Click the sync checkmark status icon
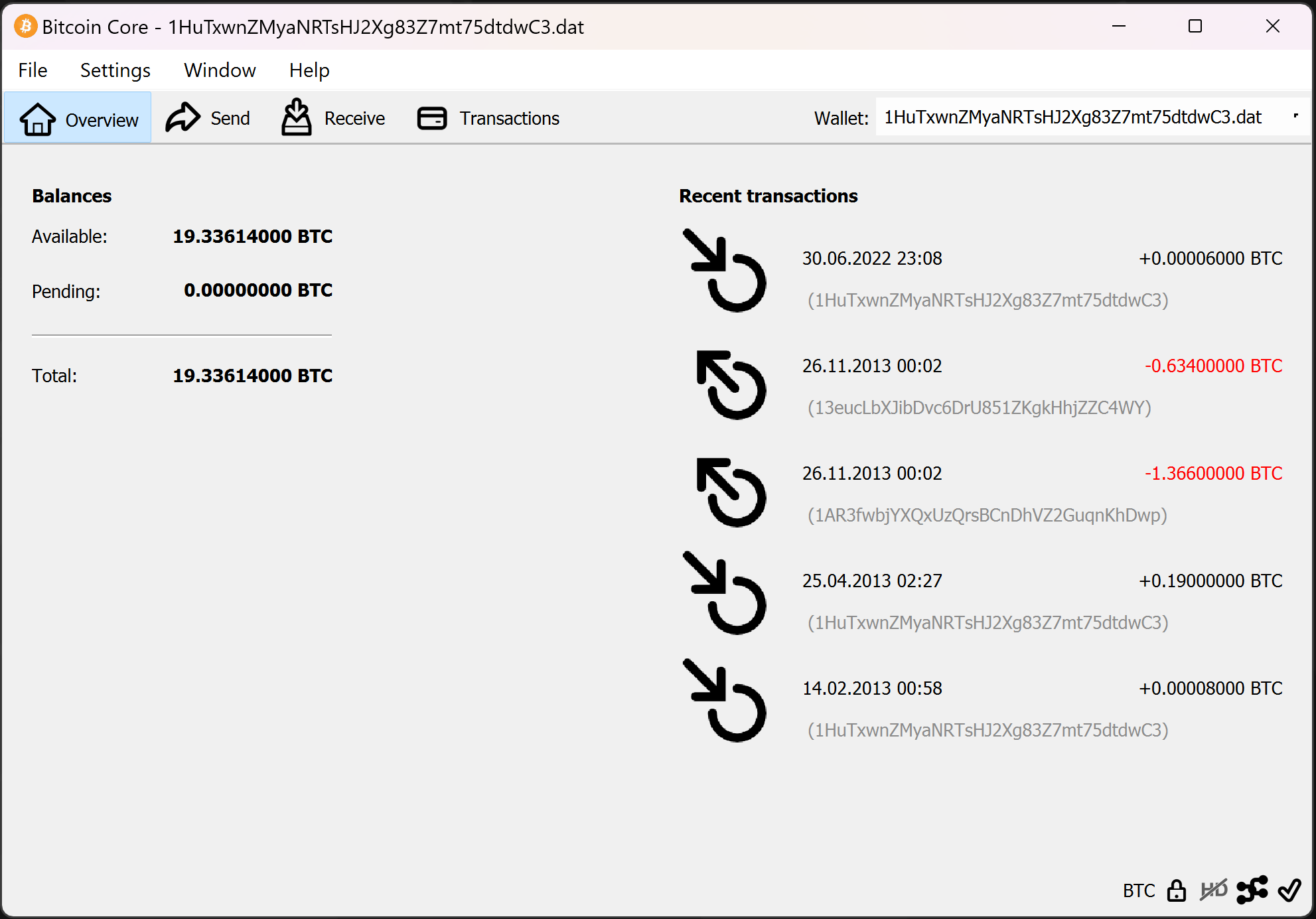 pos(1289,890)
